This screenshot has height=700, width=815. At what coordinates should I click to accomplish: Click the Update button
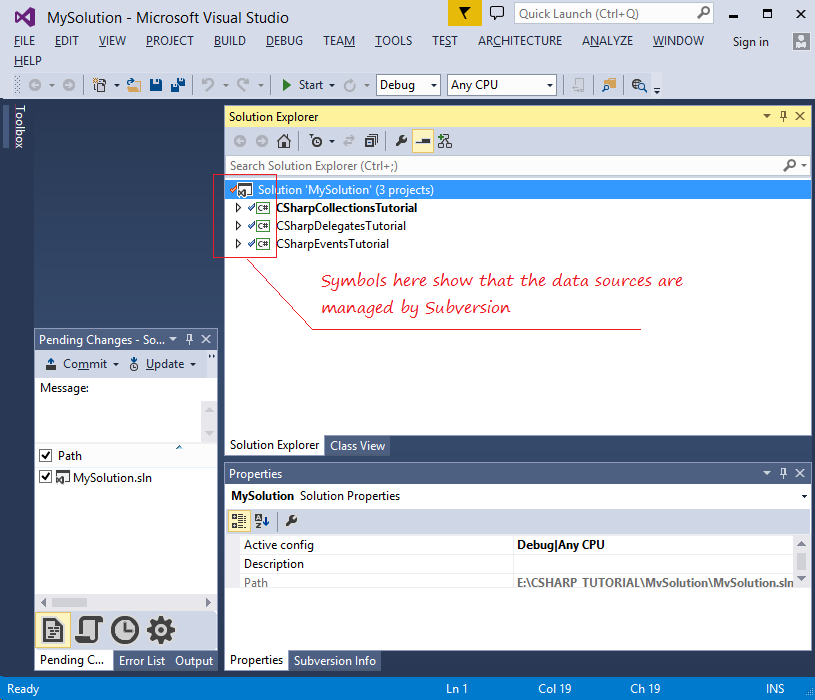[x=156, y=364]
